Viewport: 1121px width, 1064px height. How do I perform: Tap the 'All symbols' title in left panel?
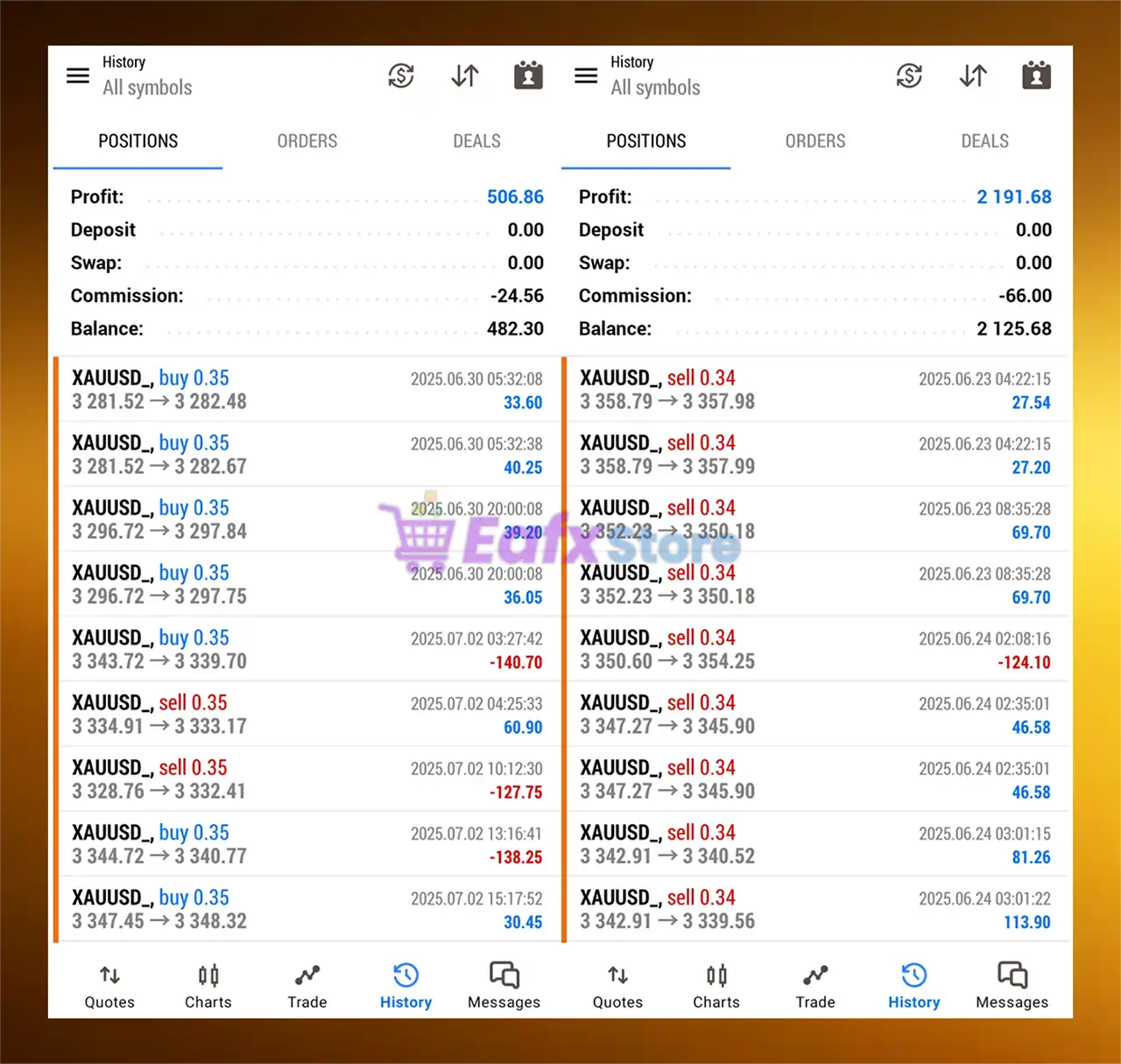pyautogui.click(x=147, y=88)
